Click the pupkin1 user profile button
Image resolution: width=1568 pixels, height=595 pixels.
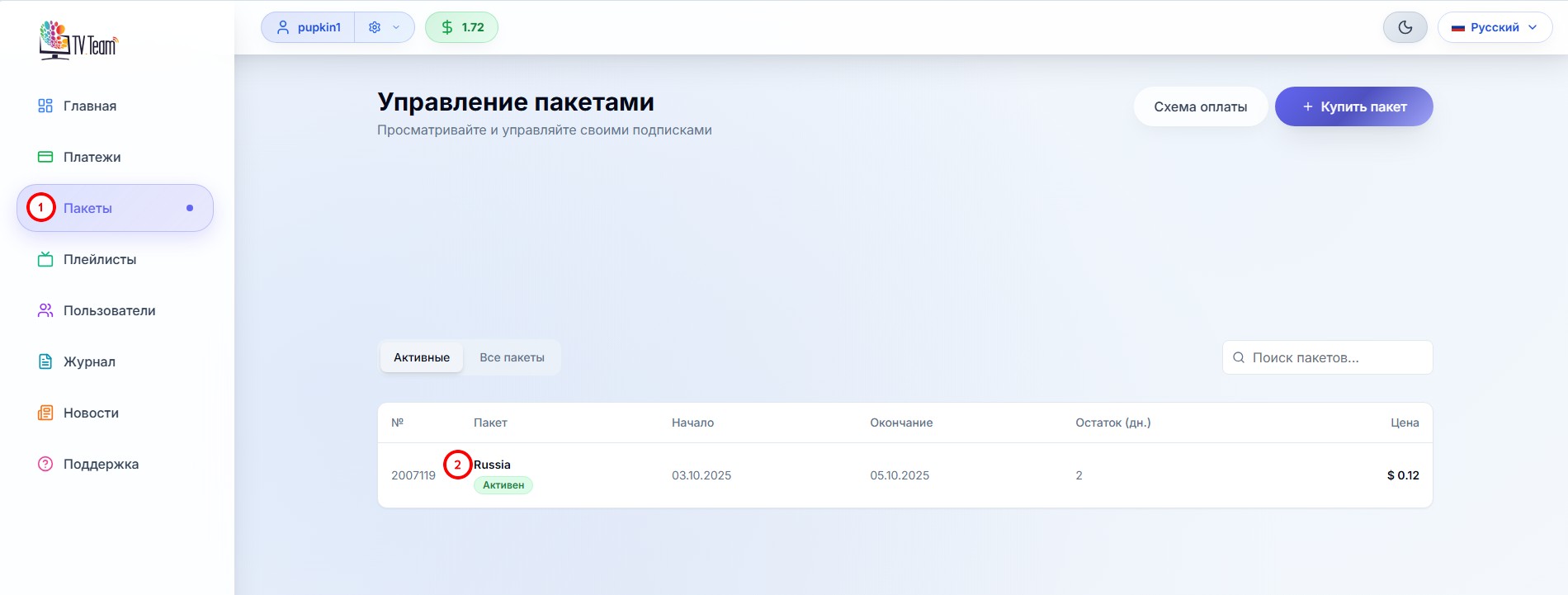[309, 27]
